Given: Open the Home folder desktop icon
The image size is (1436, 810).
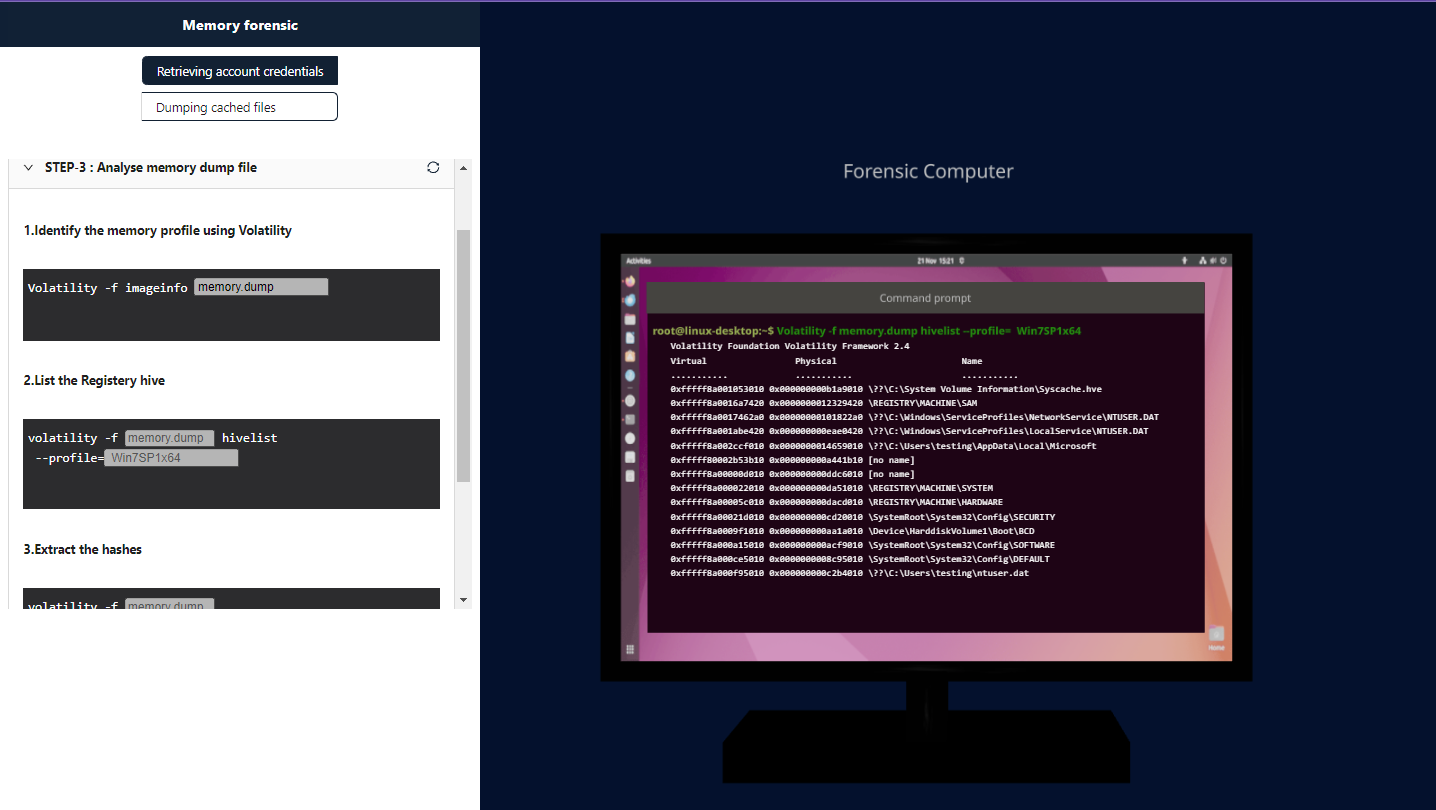Looking at the screenshot, I should tap(1216, 636).
